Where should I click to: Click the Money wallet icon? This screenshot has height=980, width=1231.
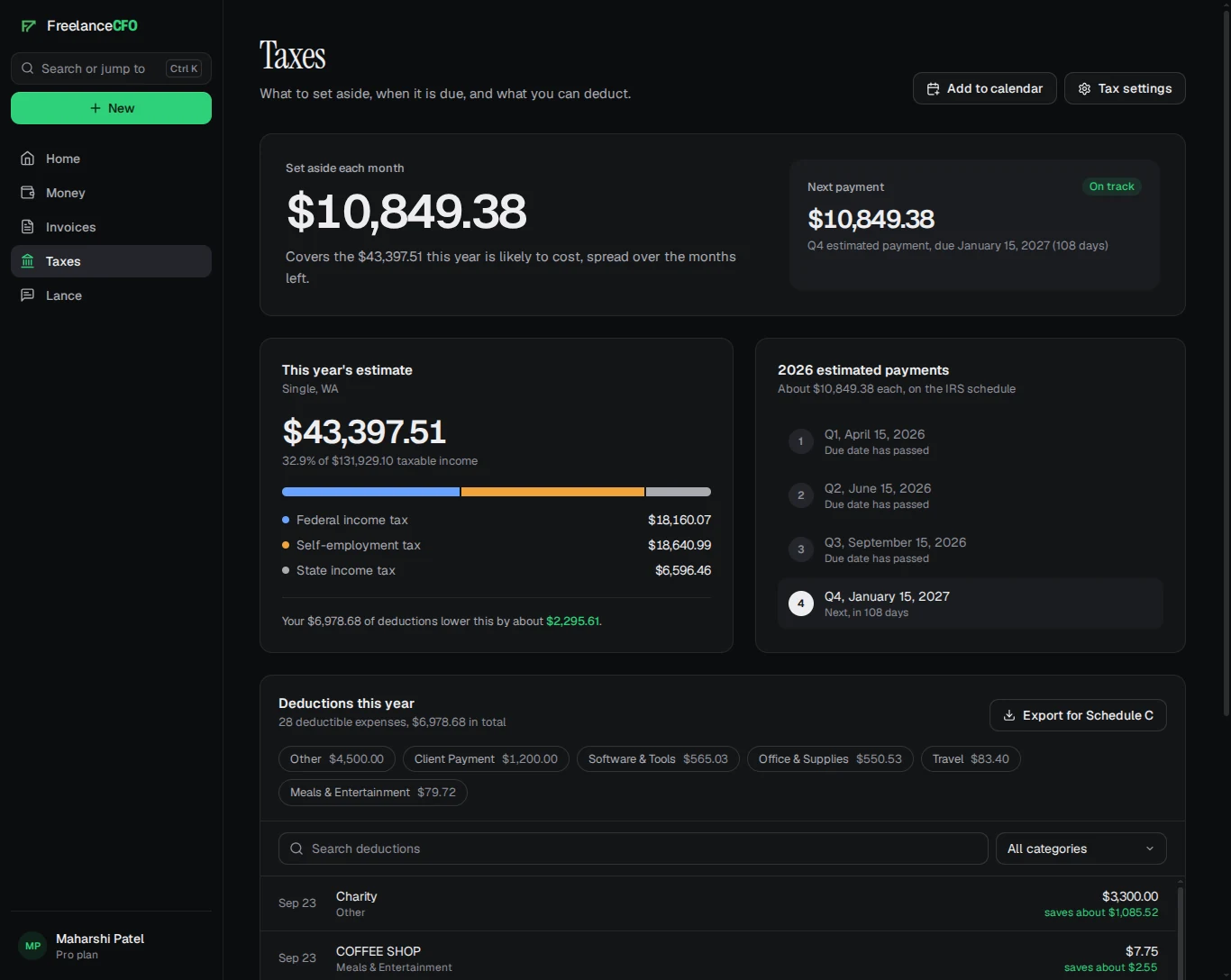coord(28,193)
